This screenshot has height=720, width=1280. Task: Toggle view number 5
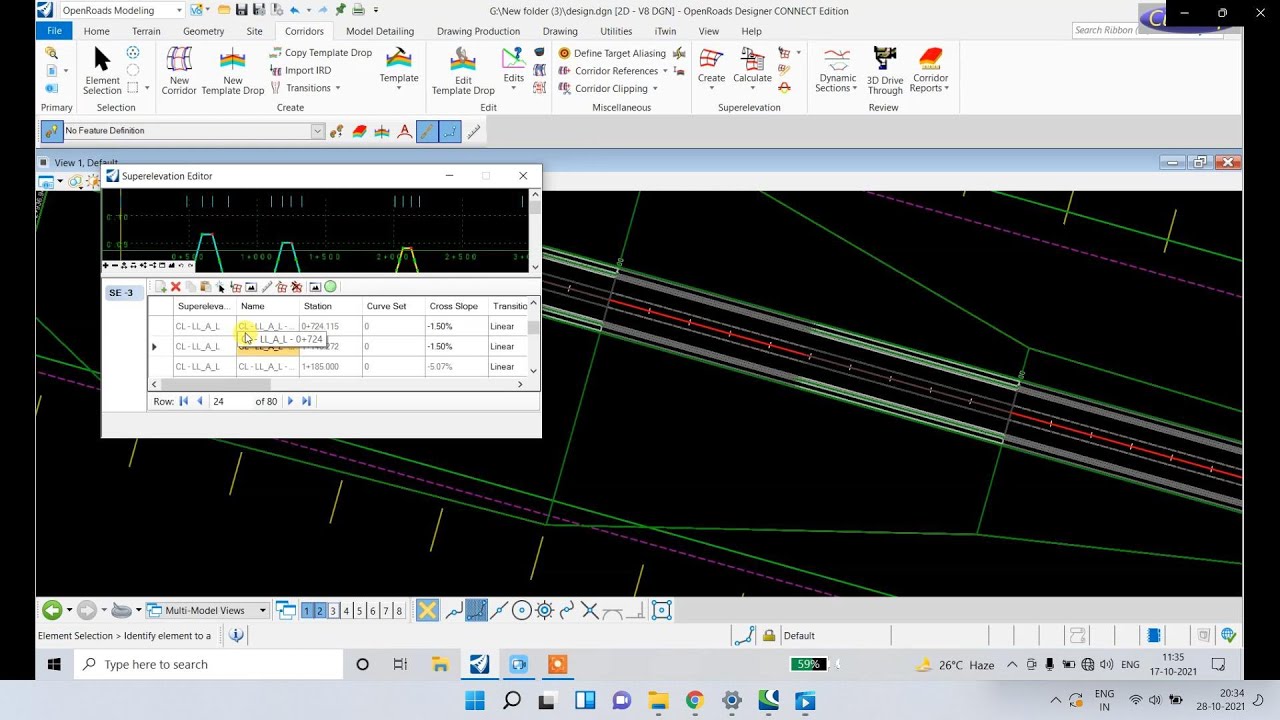[x=359, y=611]
